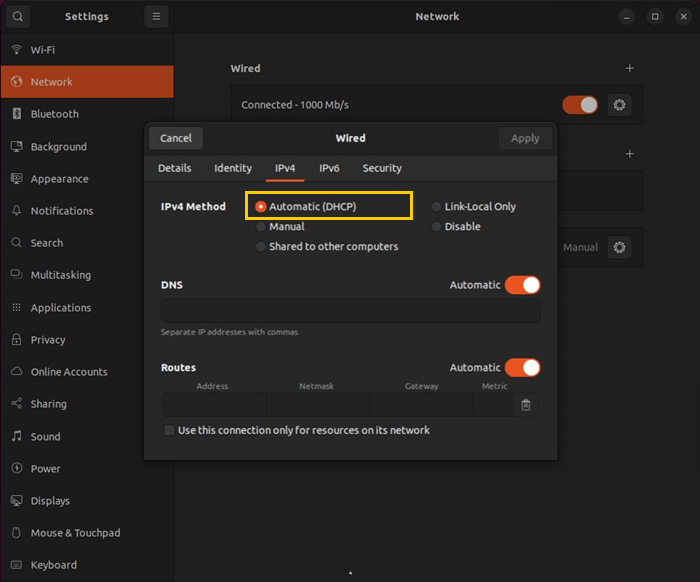The image size is (700, 582).
Task: Add a wired connection with plus icon
Action: pyautogui.click(x=629, y=69)
